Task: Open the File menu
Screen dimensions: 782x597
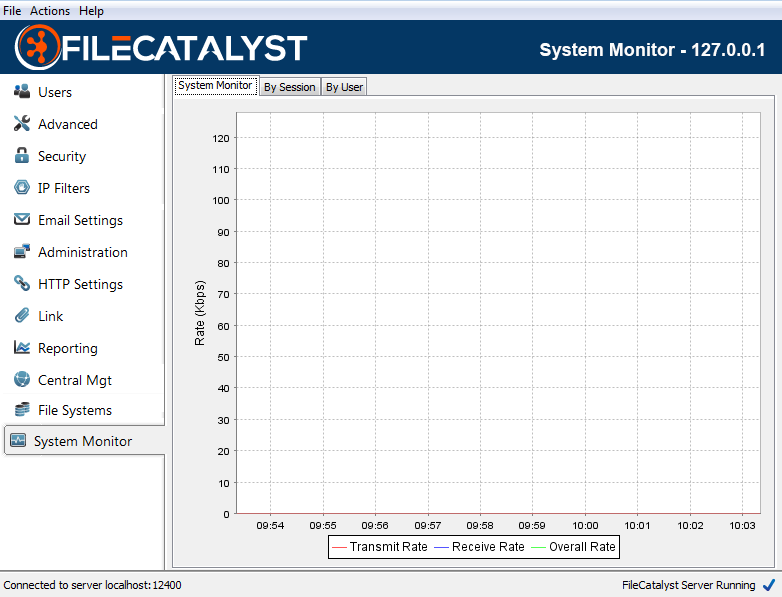Action: 12,10
